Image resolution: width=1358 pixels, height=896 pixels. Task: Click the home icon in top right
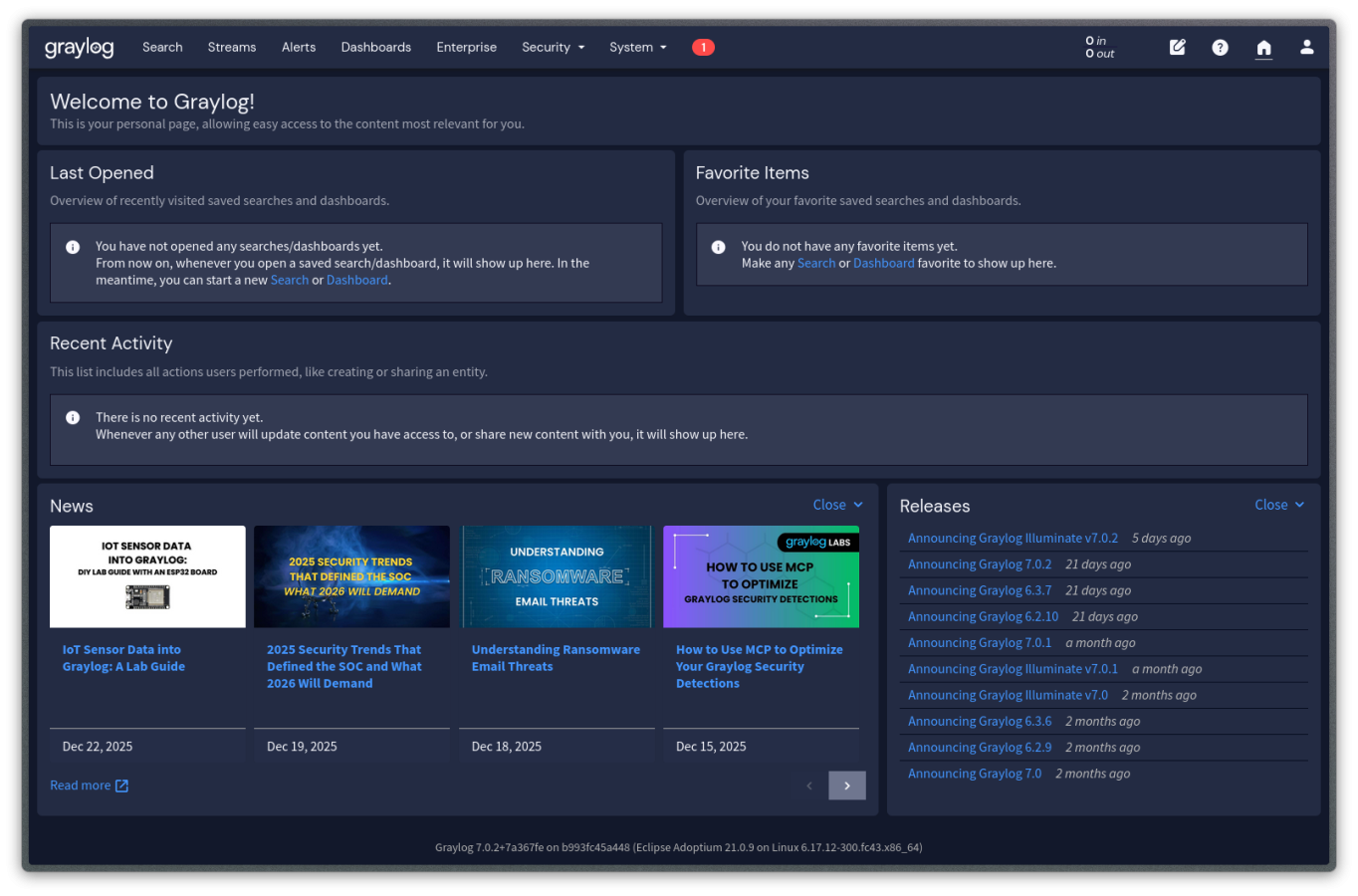pyautogui.click(x=1263, y=47)
